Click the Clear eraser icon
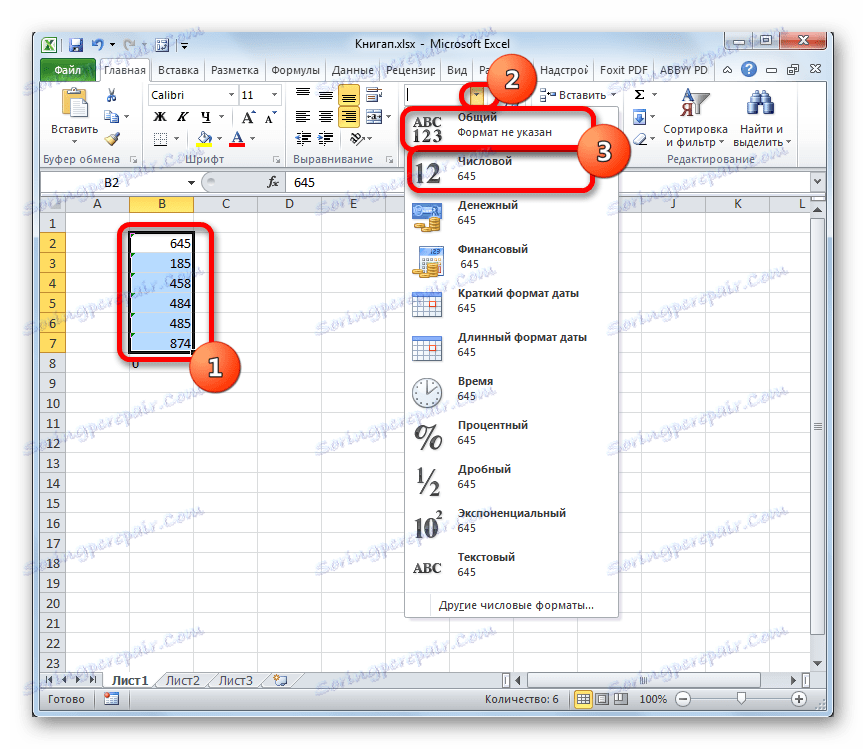This screenshot has height=749, width=866. coord(640,139)
